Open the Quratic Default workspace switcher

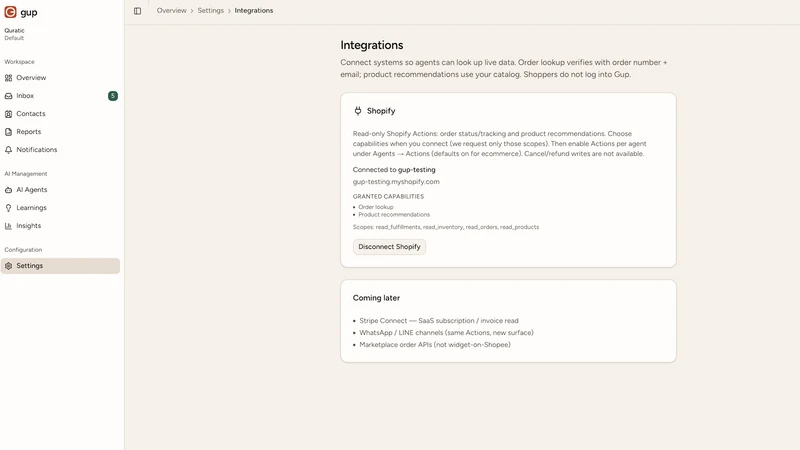click(14, 34)
